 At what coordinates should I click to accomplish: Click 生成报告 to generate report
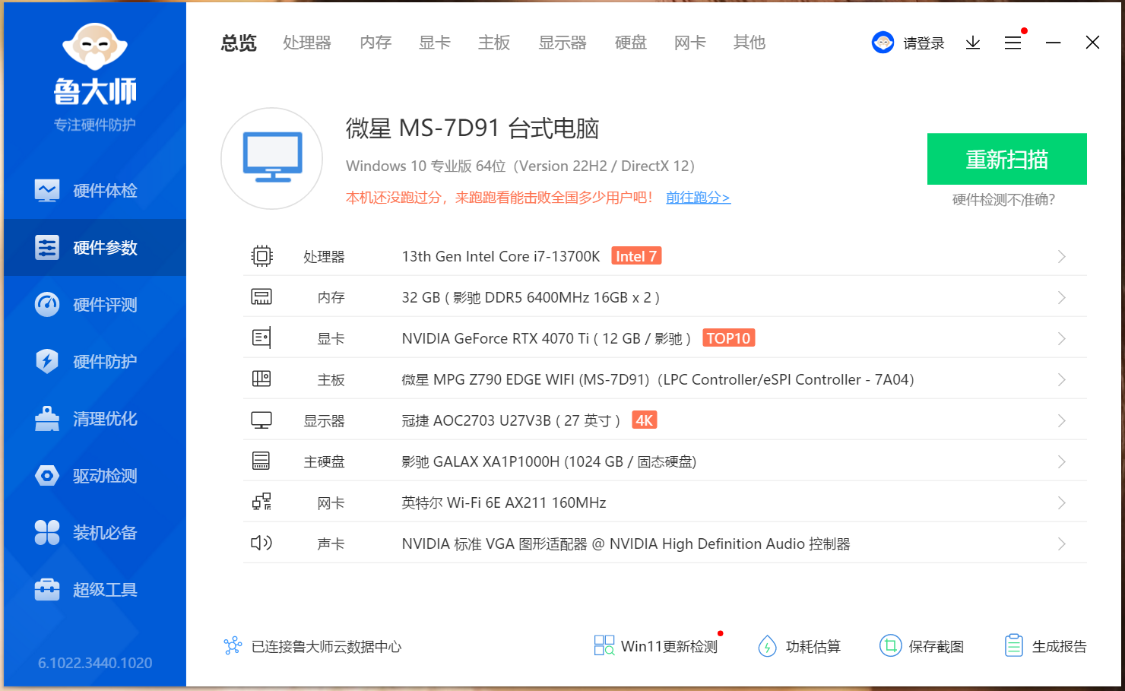(x=1045, y=647)
